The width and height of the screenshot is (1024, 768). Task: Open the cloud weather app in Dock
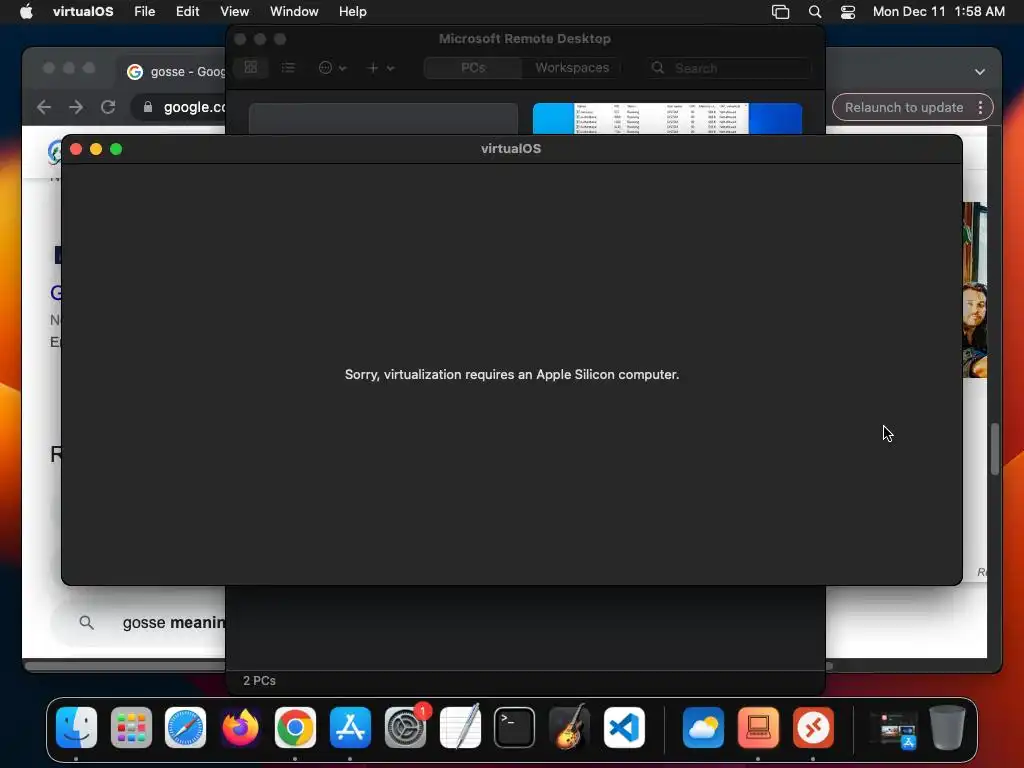pyautogui.click(x=703, y=727)
